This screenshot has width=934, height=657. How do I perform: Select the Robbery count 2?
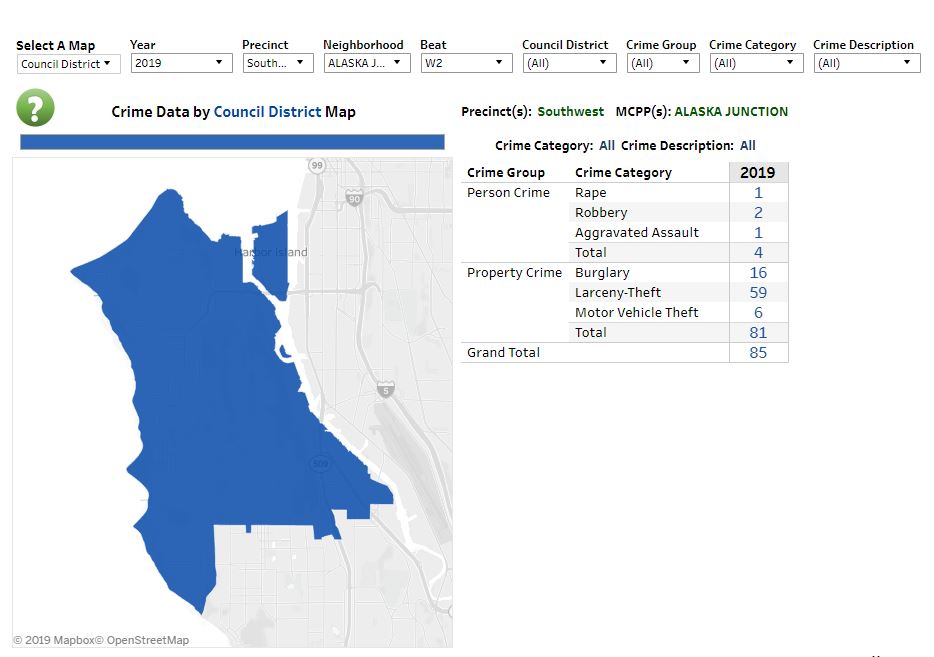(758, 213)
